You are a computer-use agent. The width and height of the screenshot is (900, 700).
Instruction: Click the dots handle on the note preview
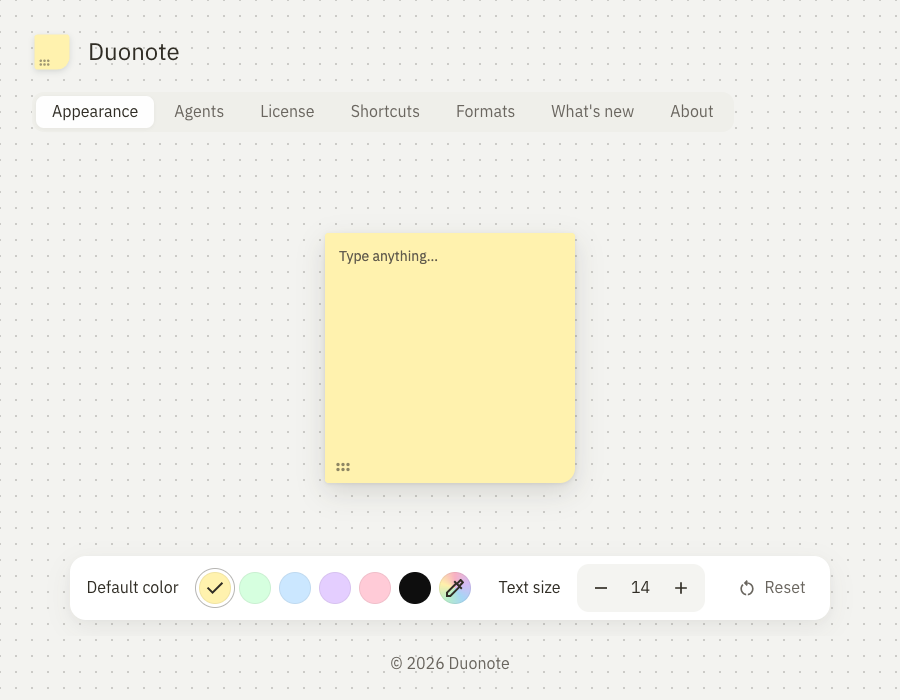coord(343,467)
